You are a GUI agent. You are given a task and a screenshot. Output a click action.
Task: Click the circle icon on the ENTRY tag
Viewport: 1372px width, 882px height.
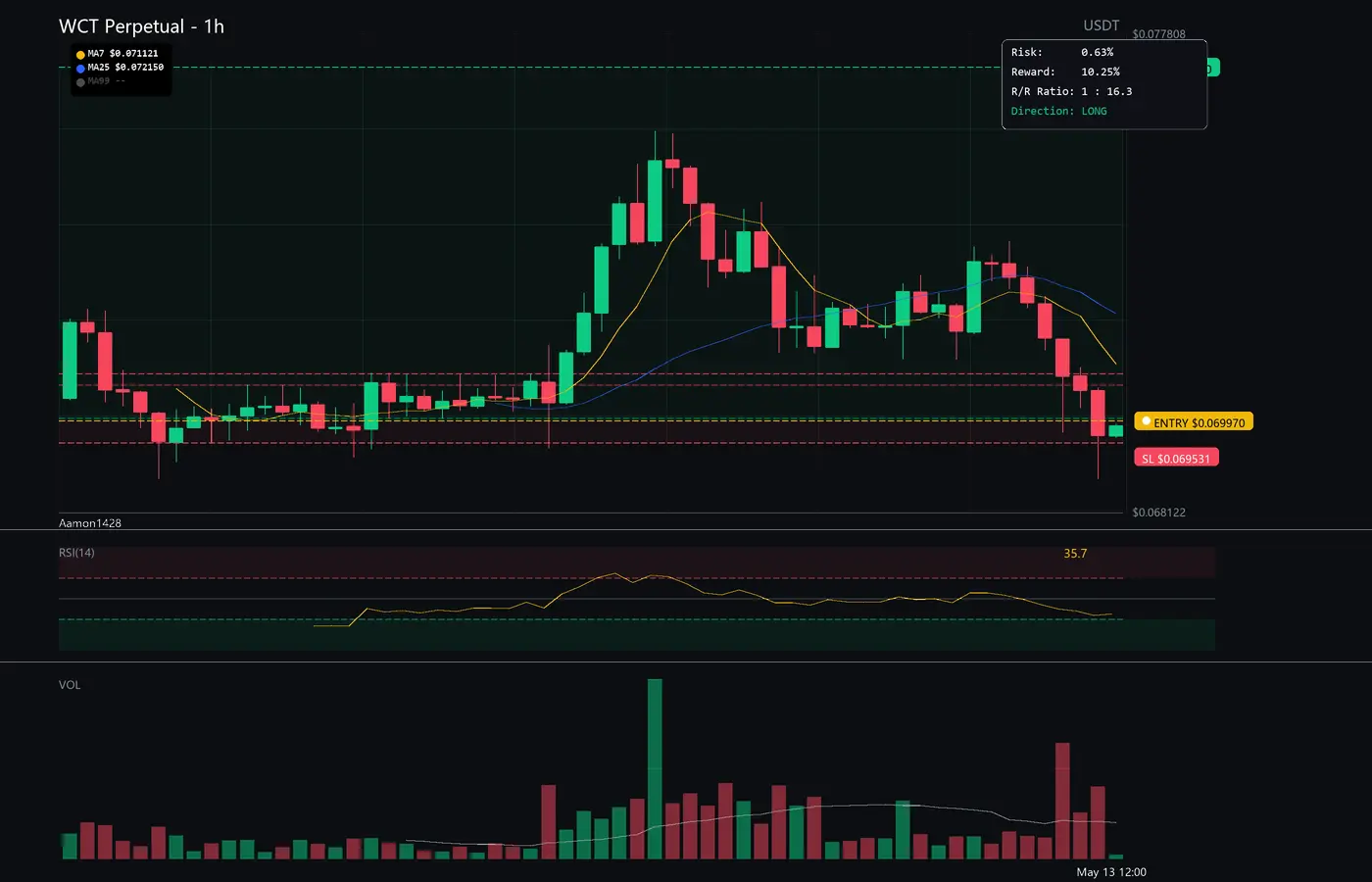(x=1146, y=421)
